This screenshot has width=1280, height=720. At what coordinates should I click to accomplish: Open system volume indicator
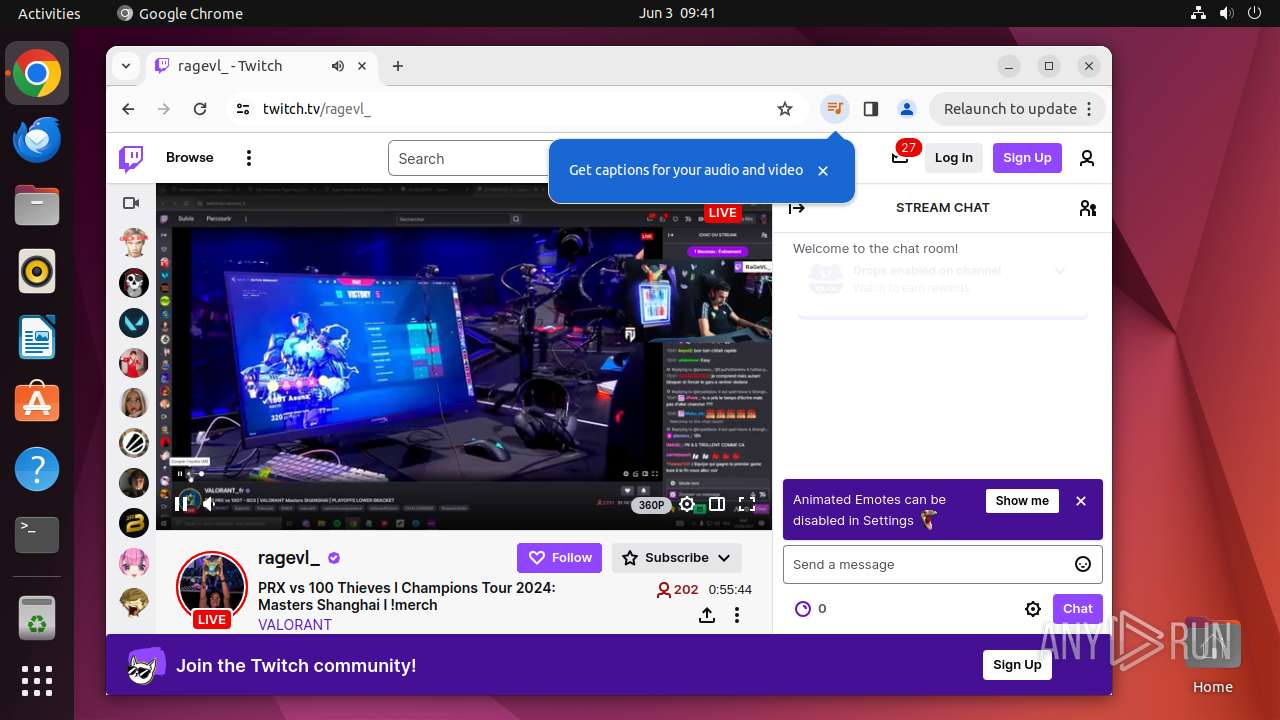click(x=1227, y=13)
